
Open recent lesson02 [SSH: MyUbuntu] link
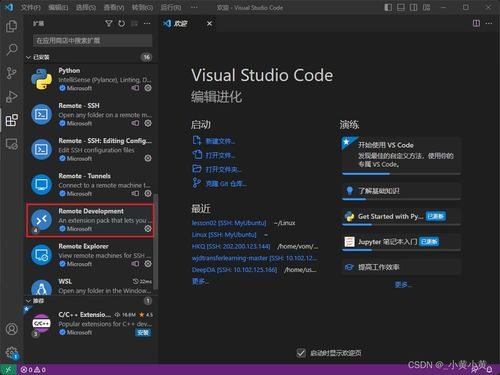[229, 223]
